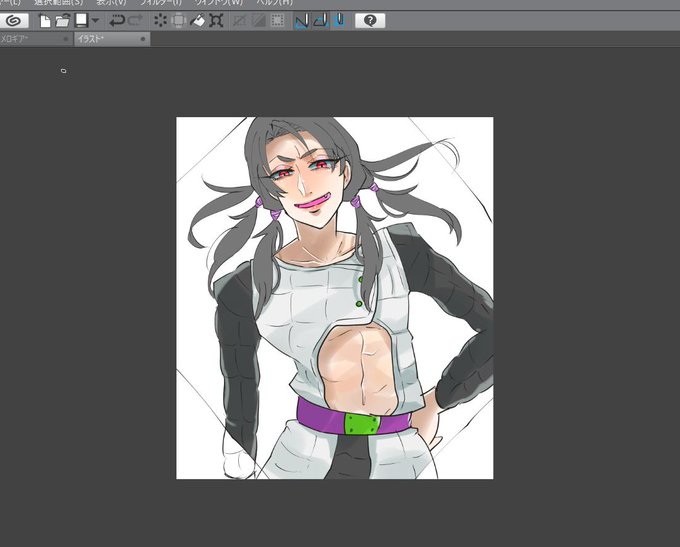Open Clip Studio launcher icon
Image resolution: width=680 pixels, height=547 pixels.
[14, 20]
